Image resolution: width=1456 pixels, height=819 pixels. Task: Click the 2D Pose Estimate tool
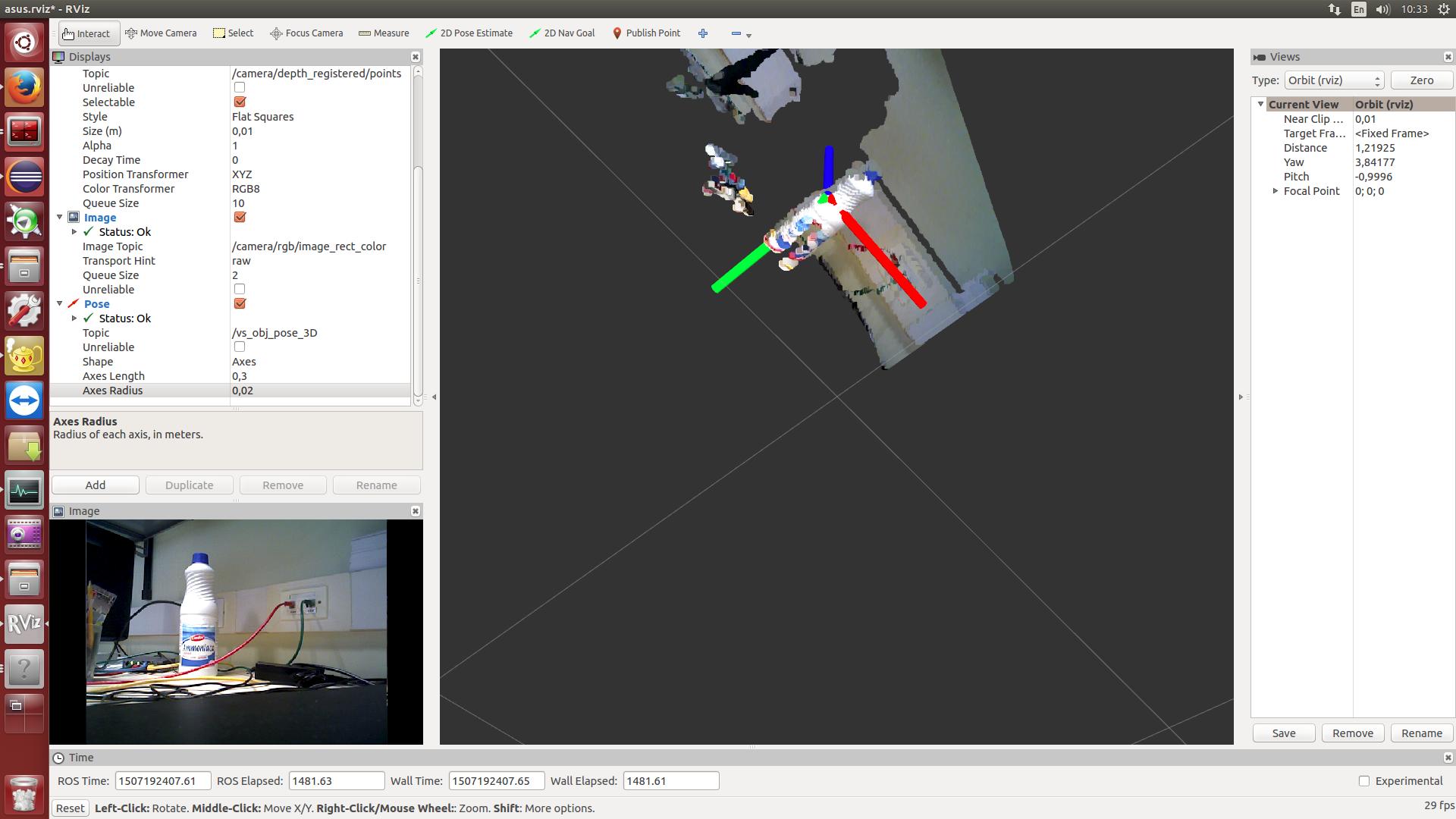(470, 33)
